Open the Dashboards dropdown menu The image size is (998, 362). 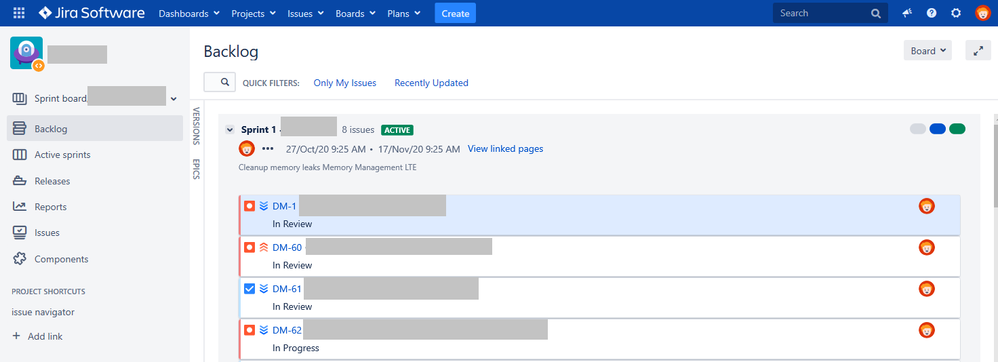[189, 13]
